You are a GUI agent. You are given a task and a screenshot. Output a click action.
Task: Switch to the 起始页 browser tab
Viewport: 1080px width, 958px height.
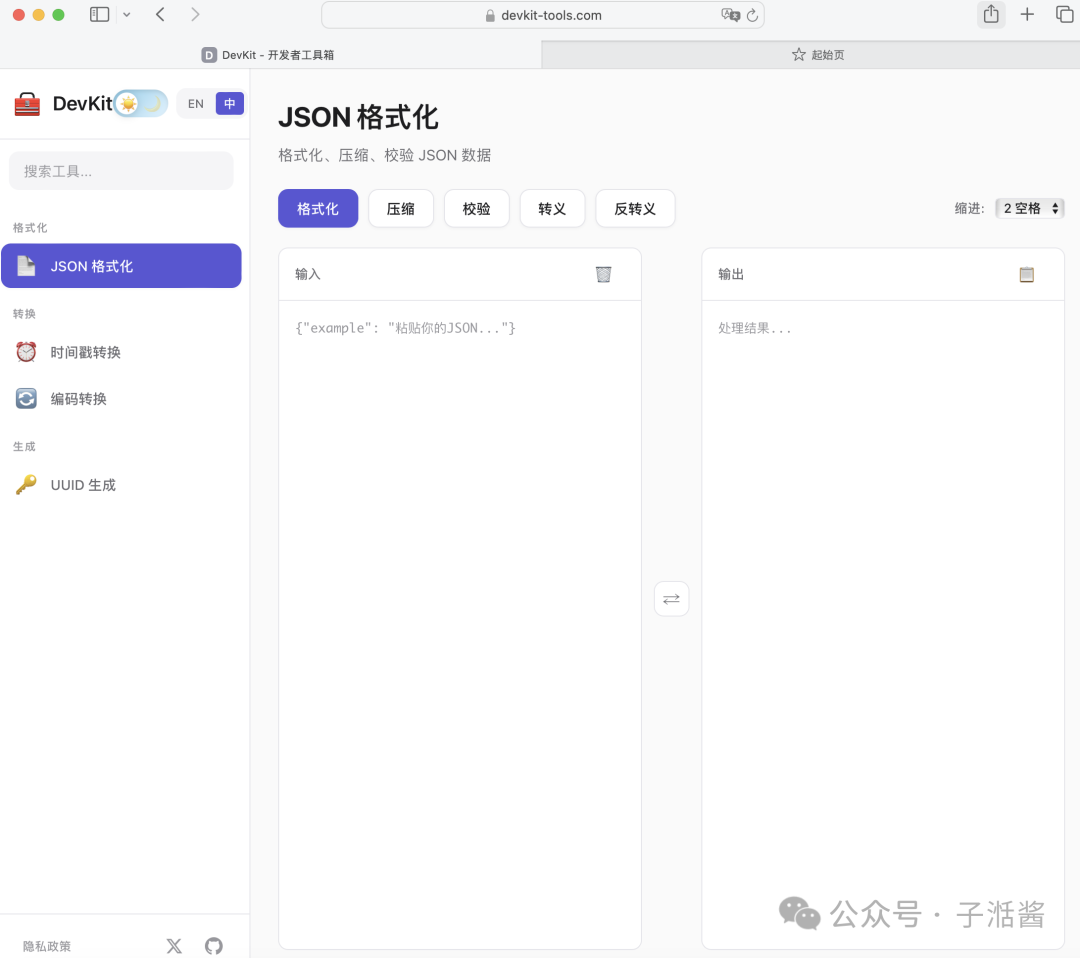click(x=818, y=55)
